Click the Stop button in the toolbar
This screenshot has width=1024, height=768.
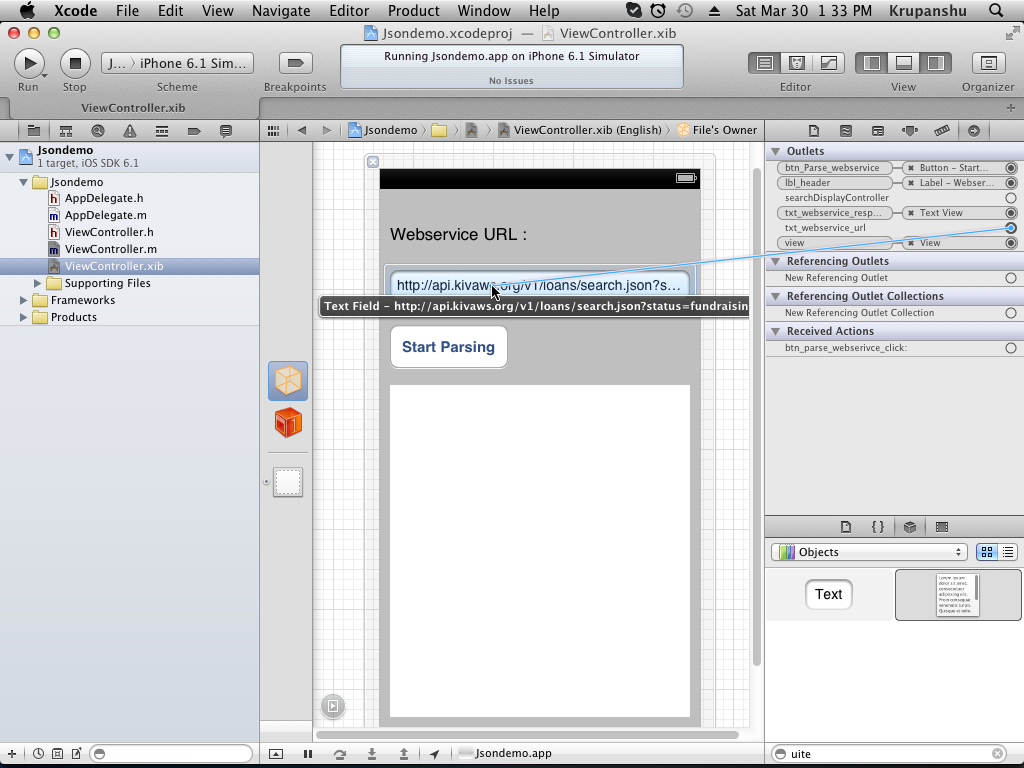[x=74, y=63]
